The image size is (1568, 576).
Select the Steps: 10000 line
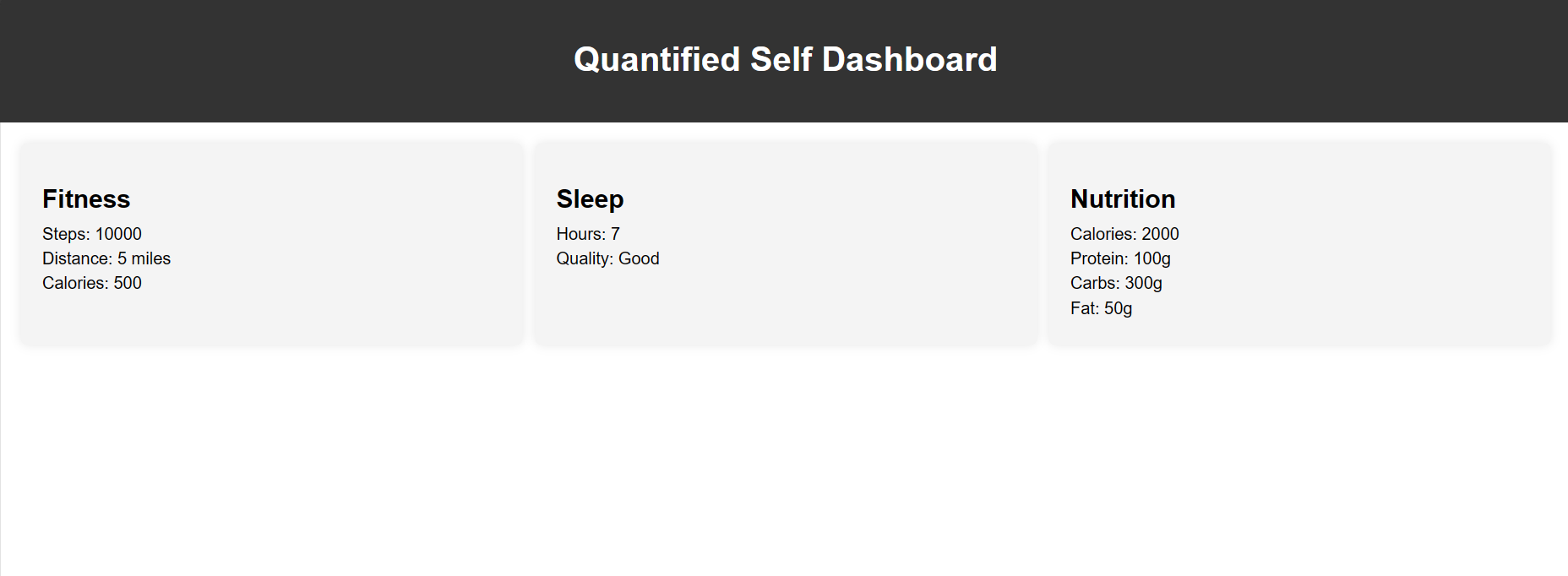pyautogui.click(x=92, y=234)
